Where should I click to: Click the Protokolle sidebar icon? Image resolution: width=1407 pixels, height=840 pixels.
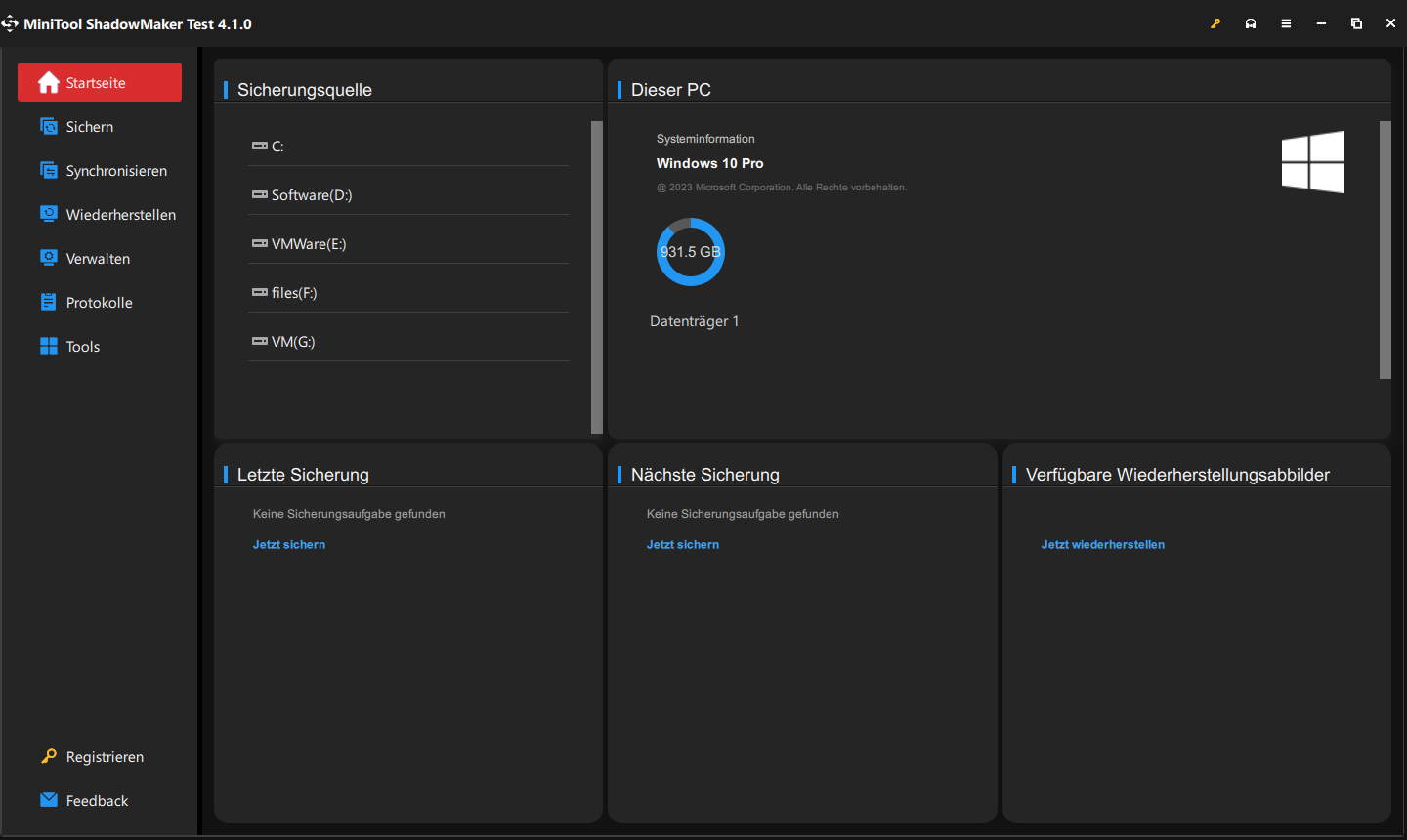coord(49,302)
